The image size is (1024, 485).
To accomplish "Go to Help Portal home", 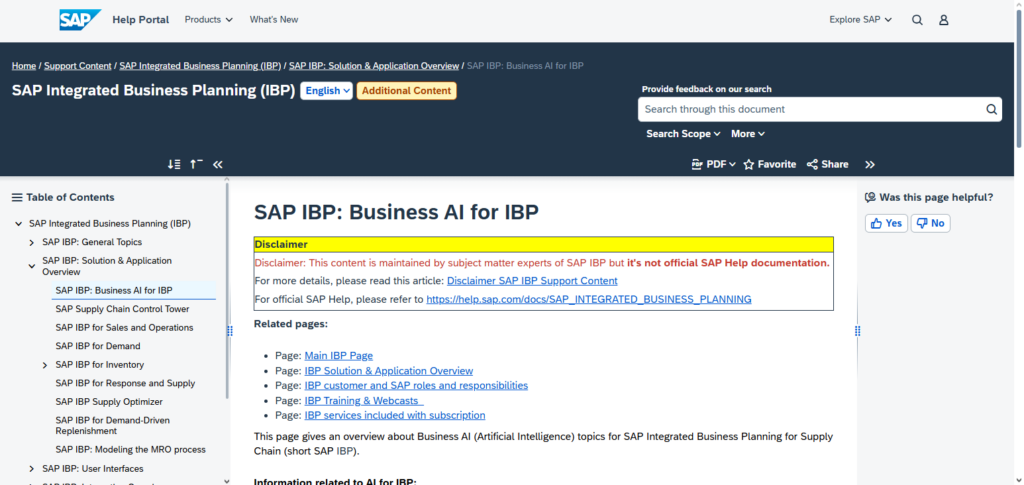I will [140, 20].
